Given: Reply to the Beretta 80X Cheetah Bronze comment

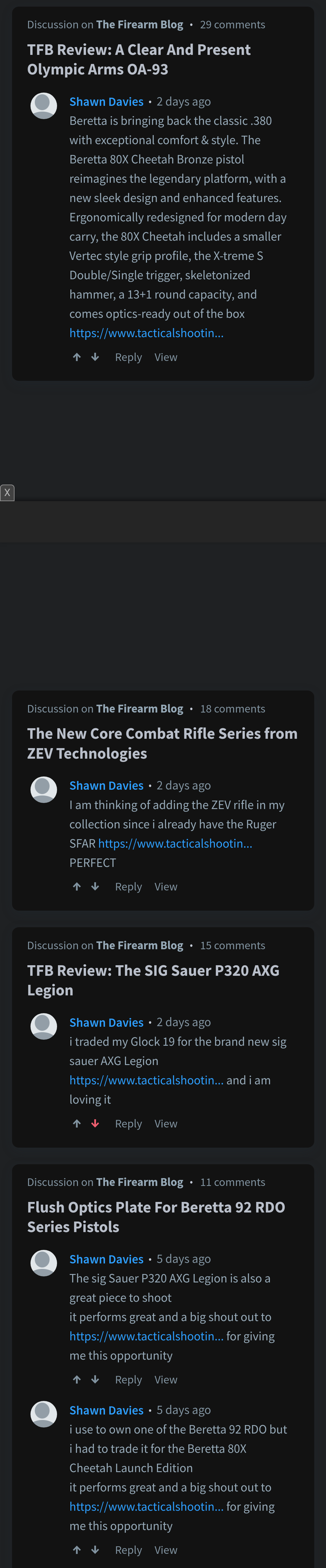Looking at the screenshot, I should [128, 357].
